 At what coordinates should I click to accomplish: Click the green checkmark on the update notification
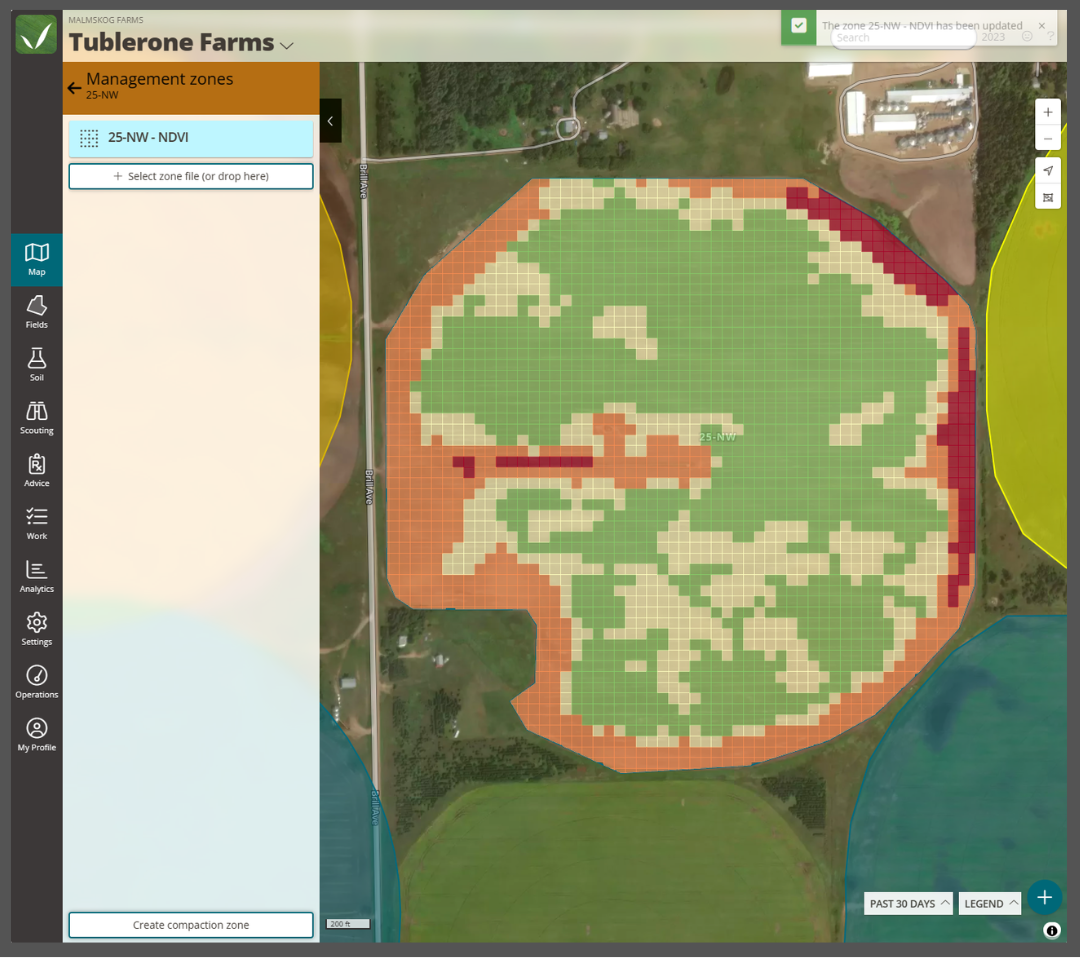(796, 27)
